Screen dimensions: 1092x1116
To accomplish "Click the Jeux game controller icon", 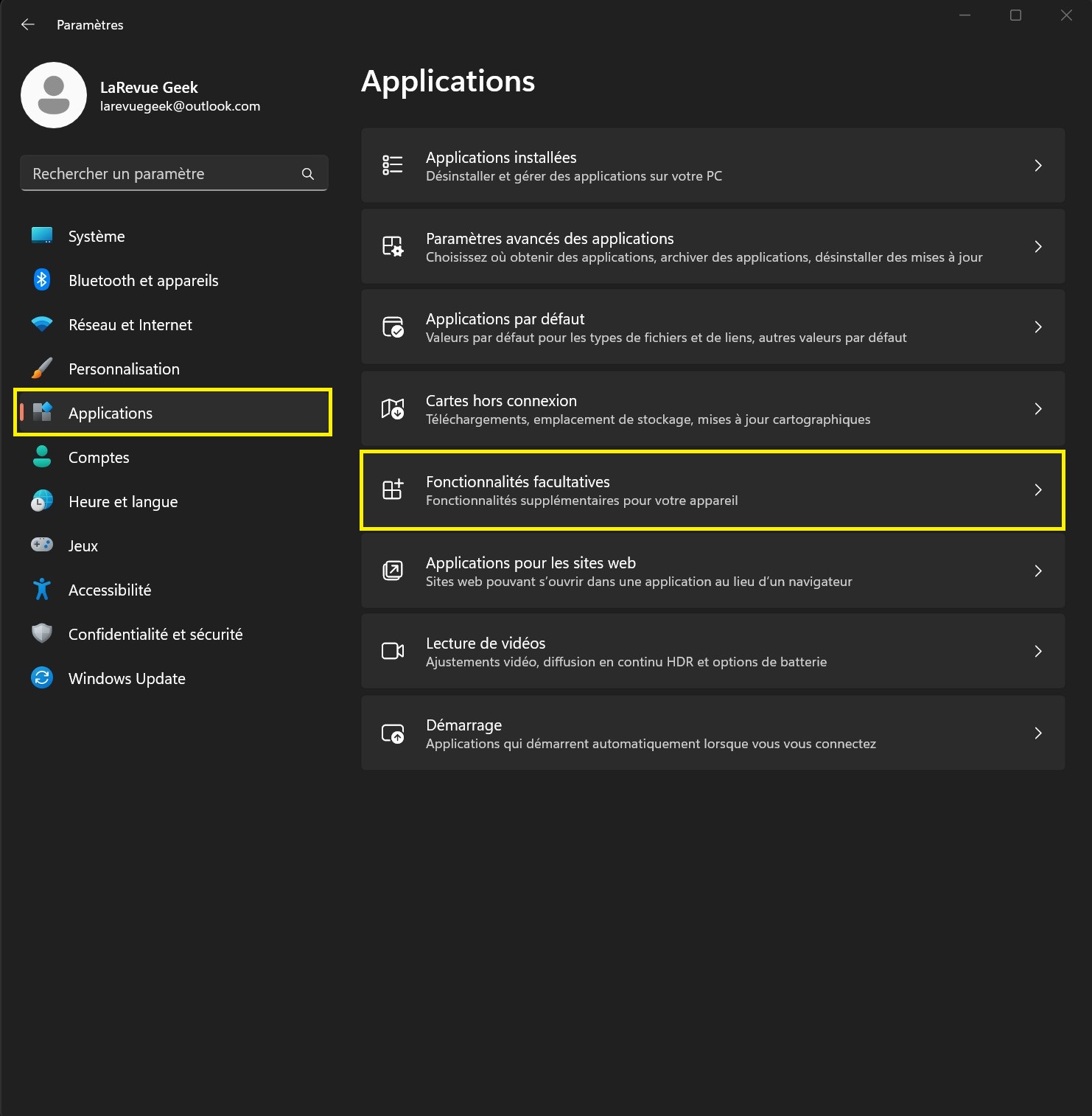I will tap(42, 545).
